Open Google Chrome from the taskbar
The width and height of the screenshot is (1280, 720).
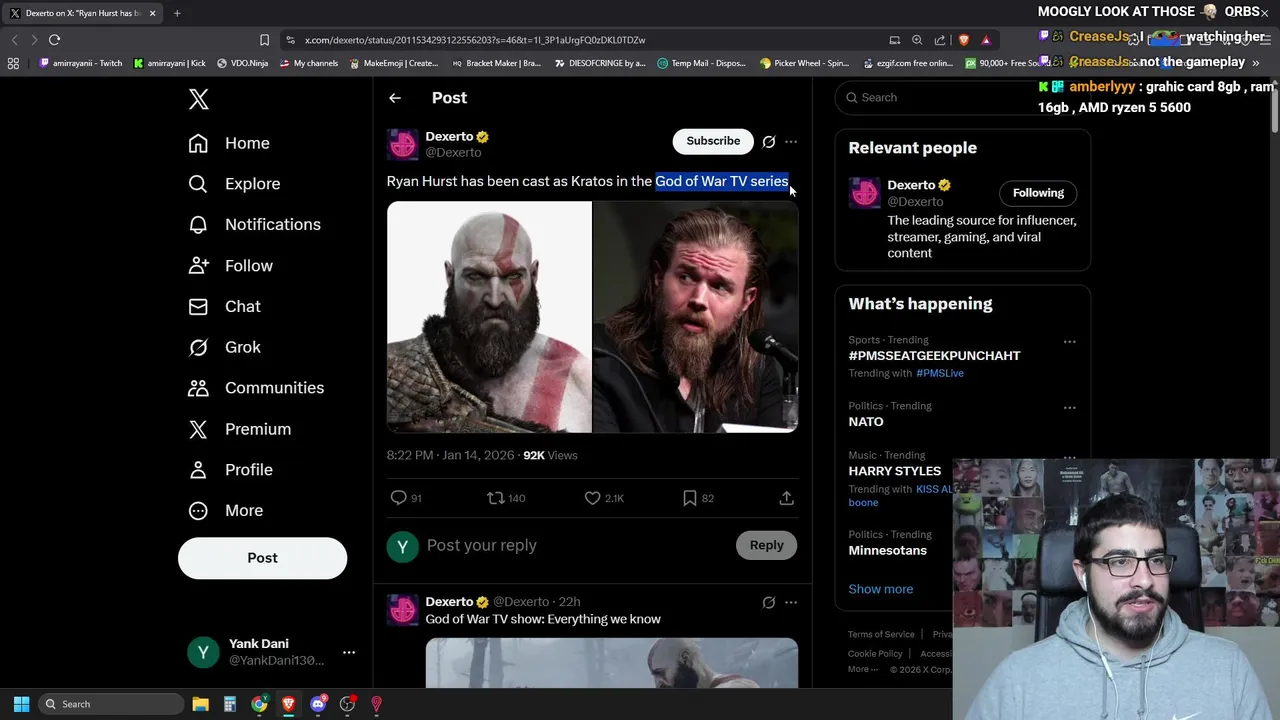click(x=259, y=704)
